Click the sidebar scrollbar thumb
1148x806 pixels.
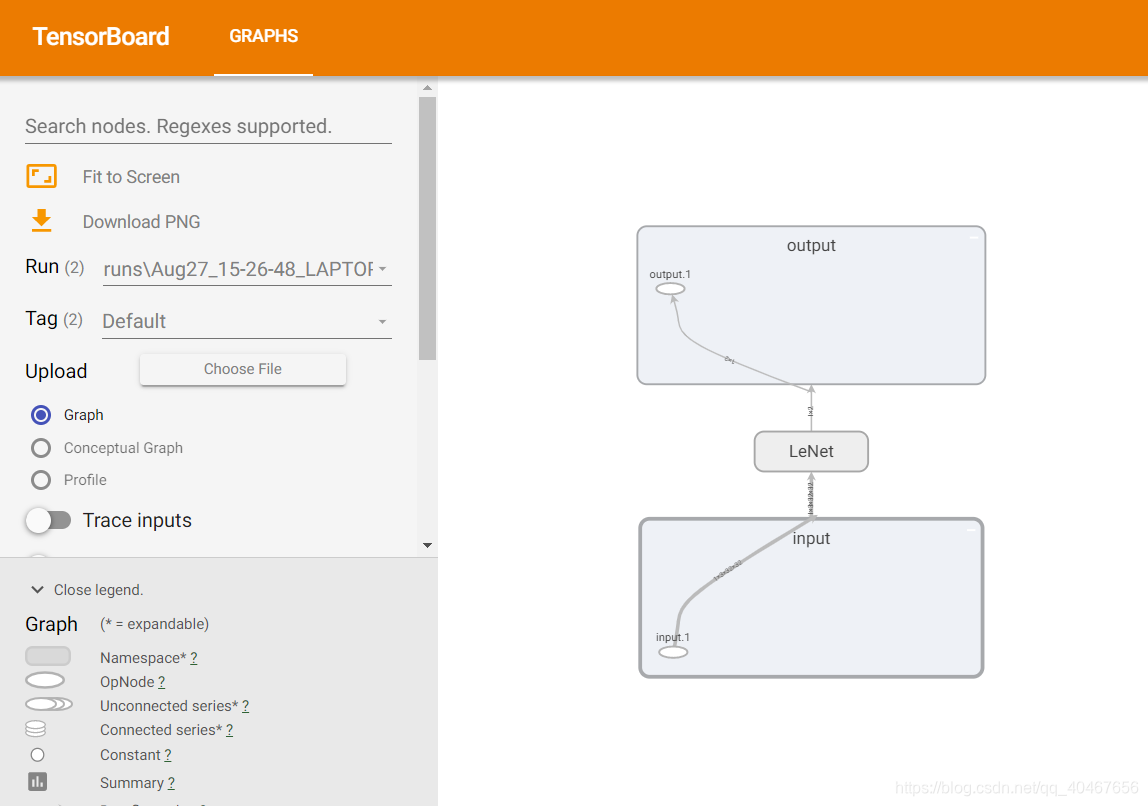[428, 228]
